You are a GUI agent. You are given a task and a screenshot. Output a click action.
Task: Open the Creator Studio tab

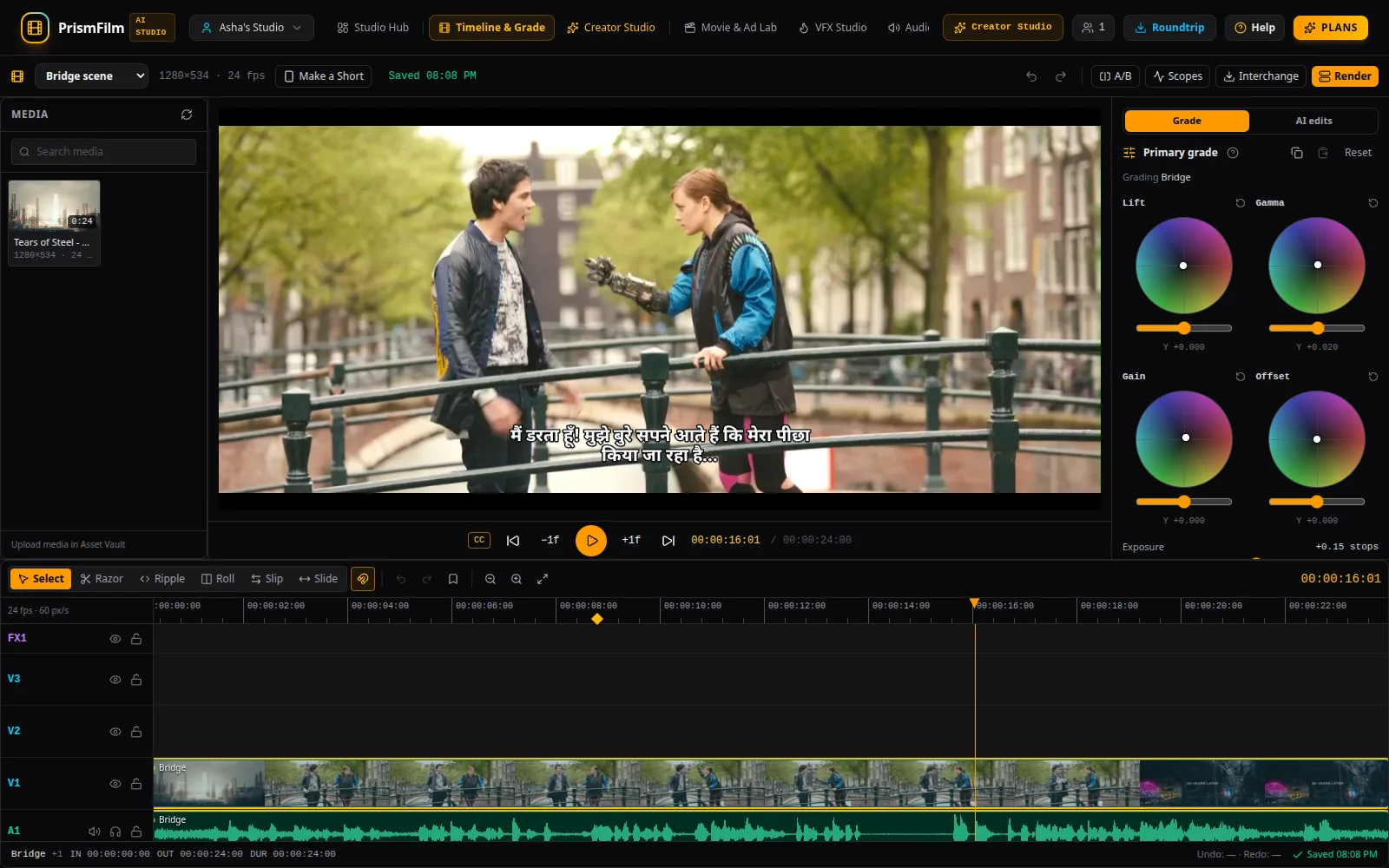point(611,28)
